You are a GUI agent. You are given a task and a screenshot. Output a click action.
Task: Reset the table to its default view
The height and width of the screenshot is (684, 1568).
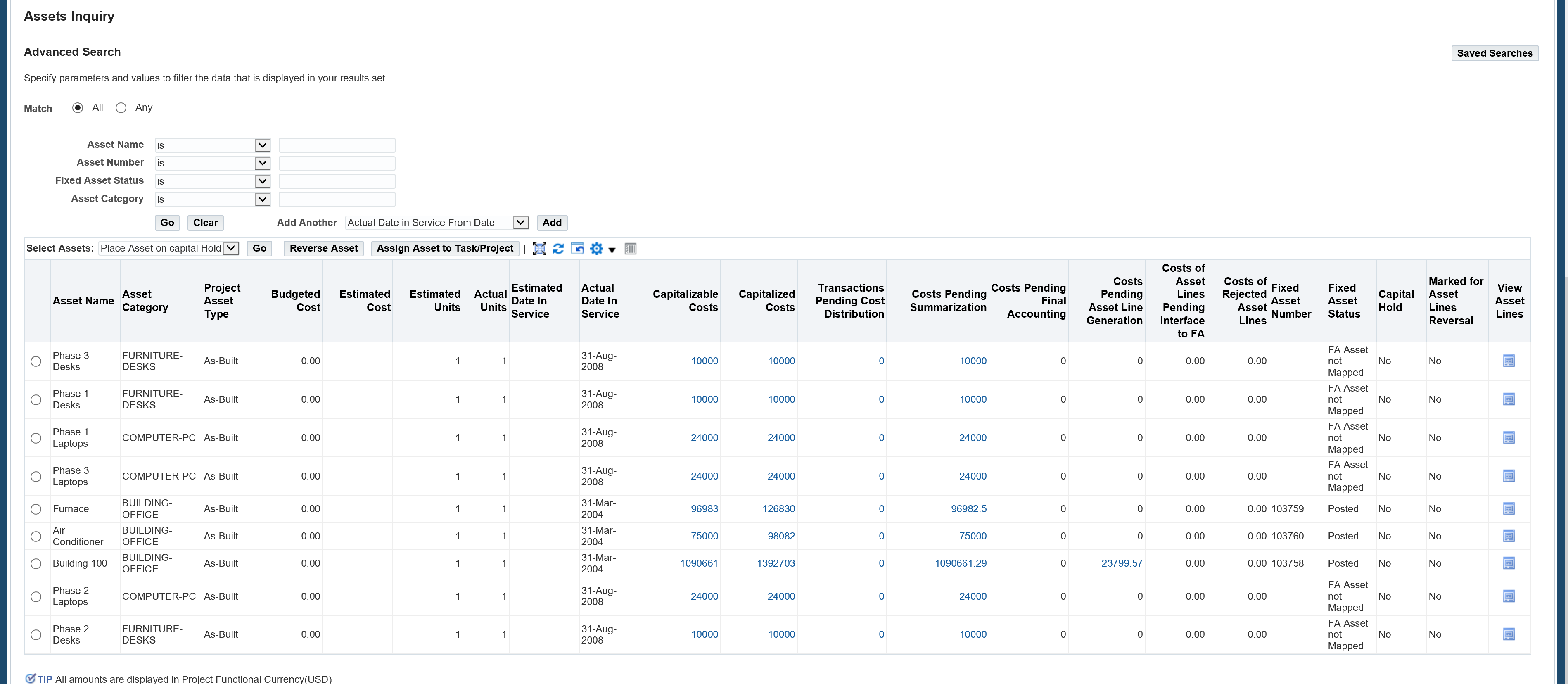(578, 249)
